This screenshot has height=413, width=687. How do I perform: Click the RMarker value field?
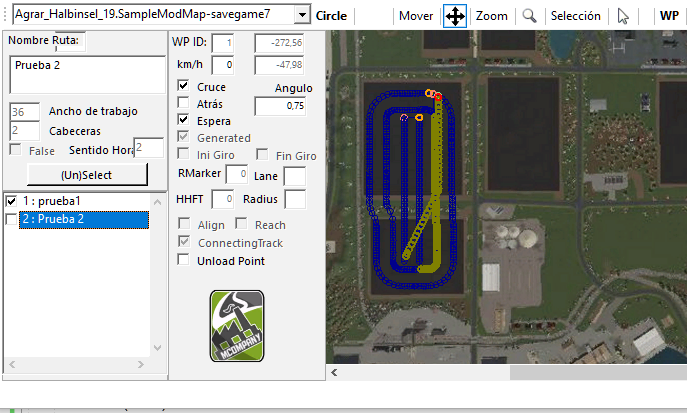tap(237, 174)
